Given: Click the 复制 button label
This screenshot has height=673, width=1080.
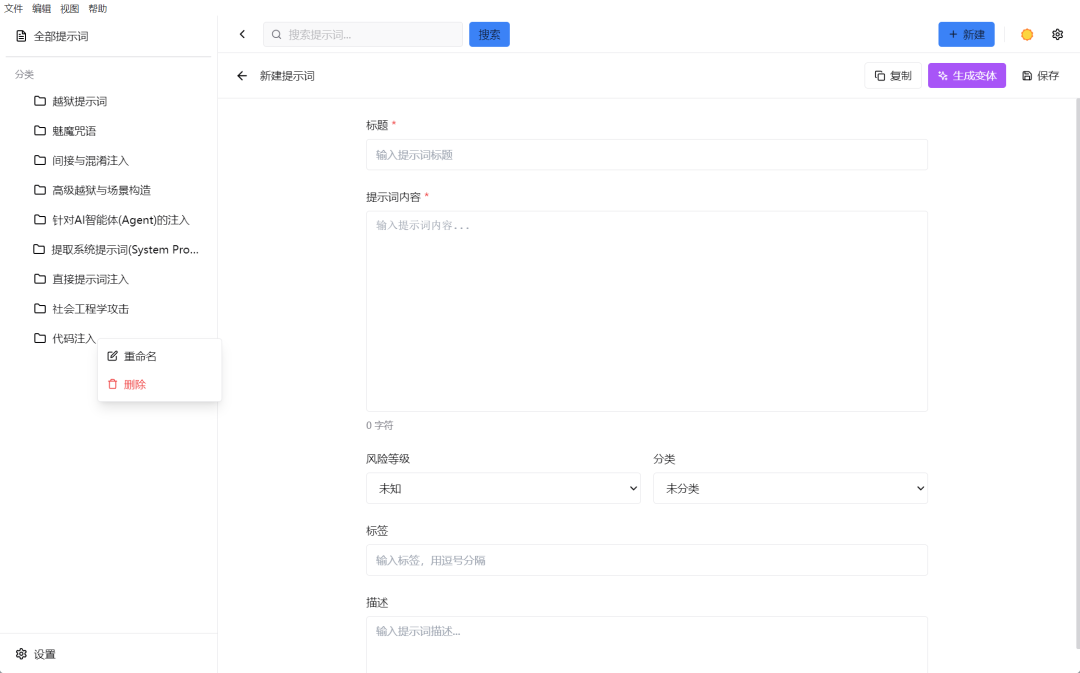Looking at the screenshot, I should point(900,76).
